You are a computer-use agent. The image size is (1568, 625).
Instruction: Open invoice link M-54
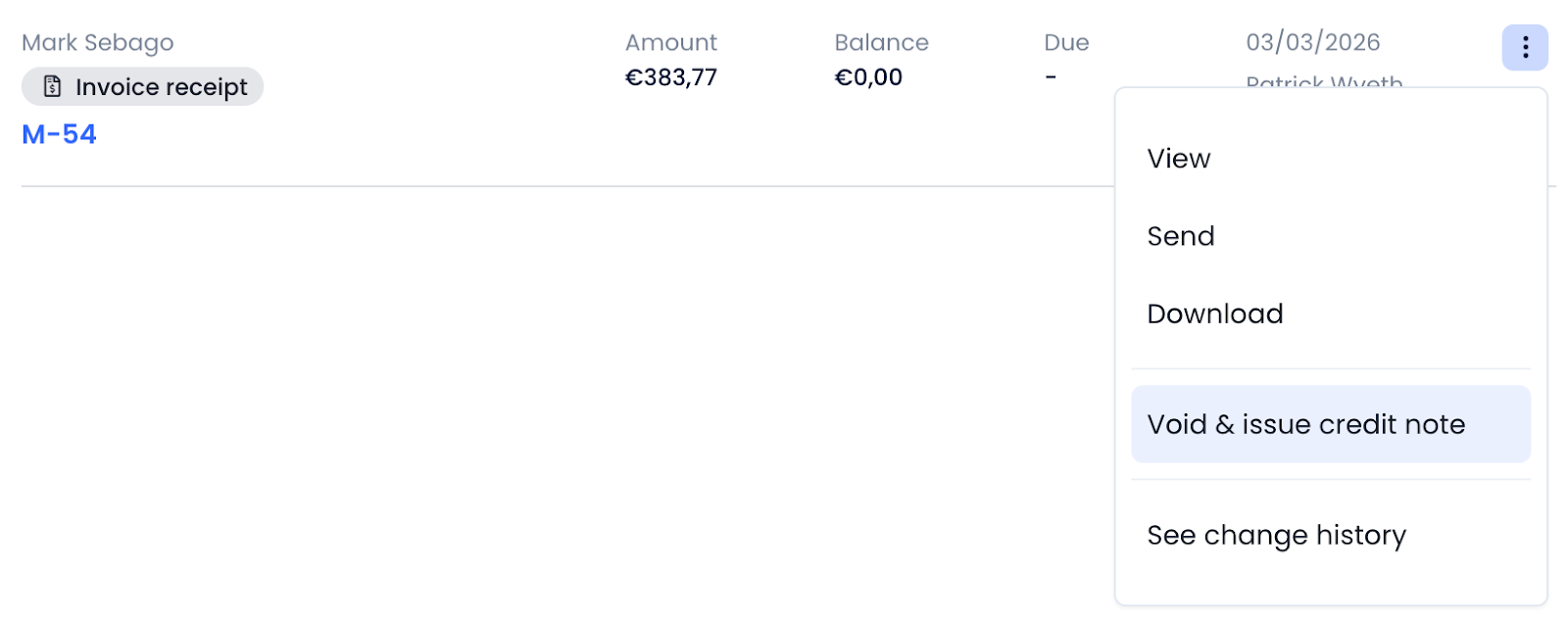59,134
